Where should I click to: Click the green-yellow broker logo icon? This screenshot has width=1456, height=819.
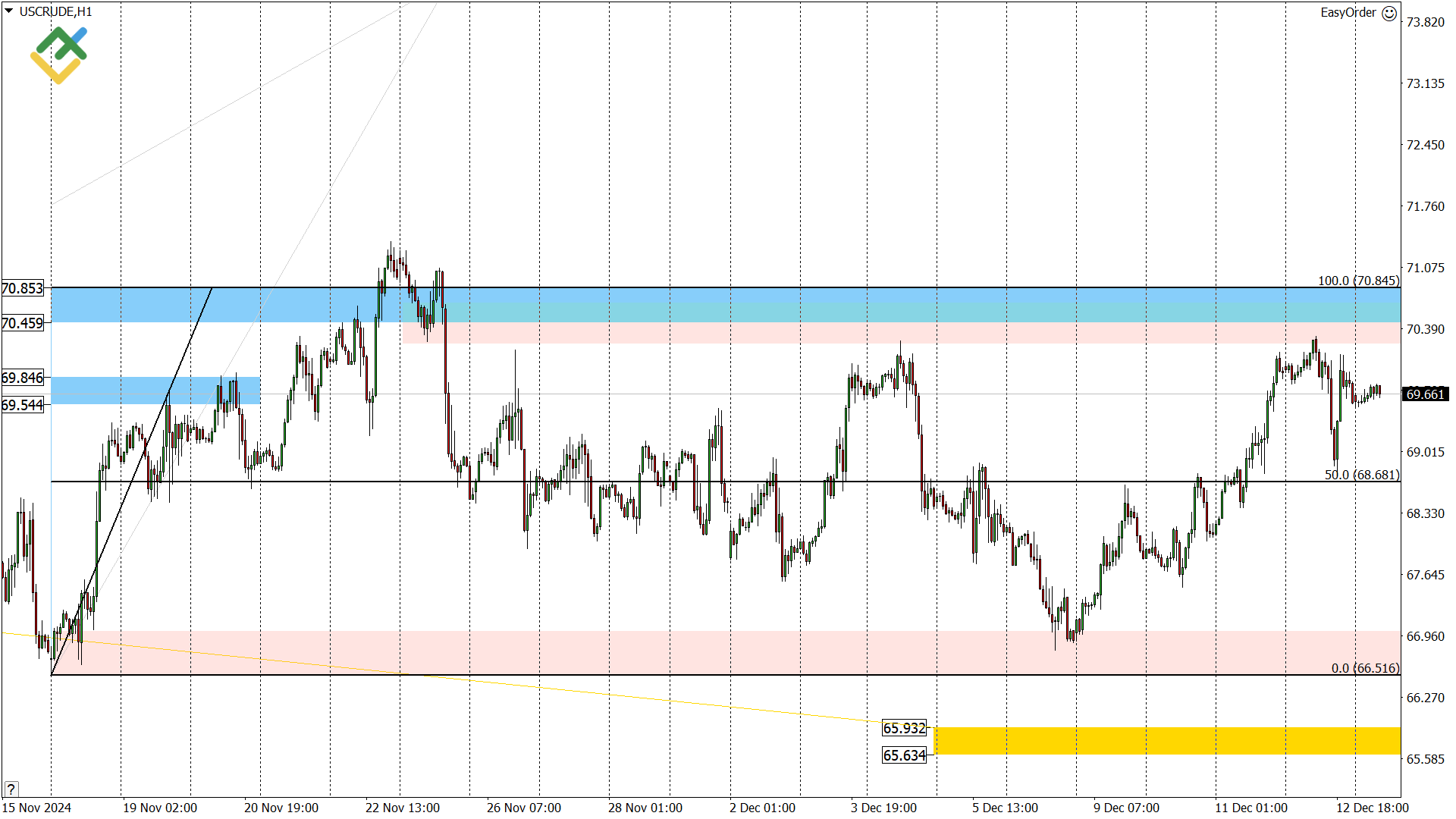point(58,55)
